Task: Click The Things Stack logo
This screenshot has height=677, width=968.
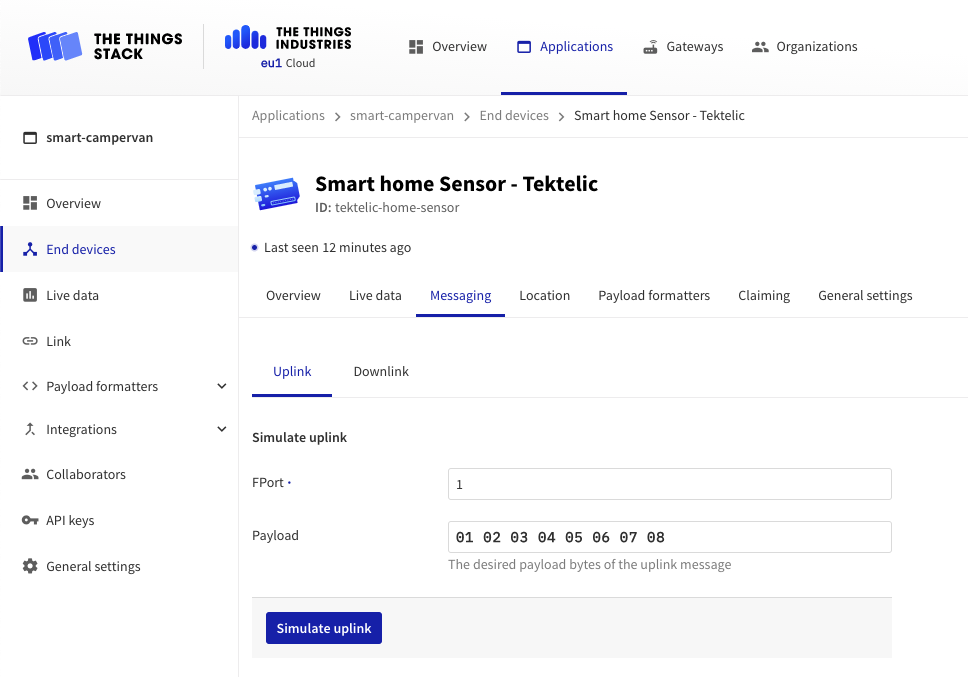Action: [105, 46]
